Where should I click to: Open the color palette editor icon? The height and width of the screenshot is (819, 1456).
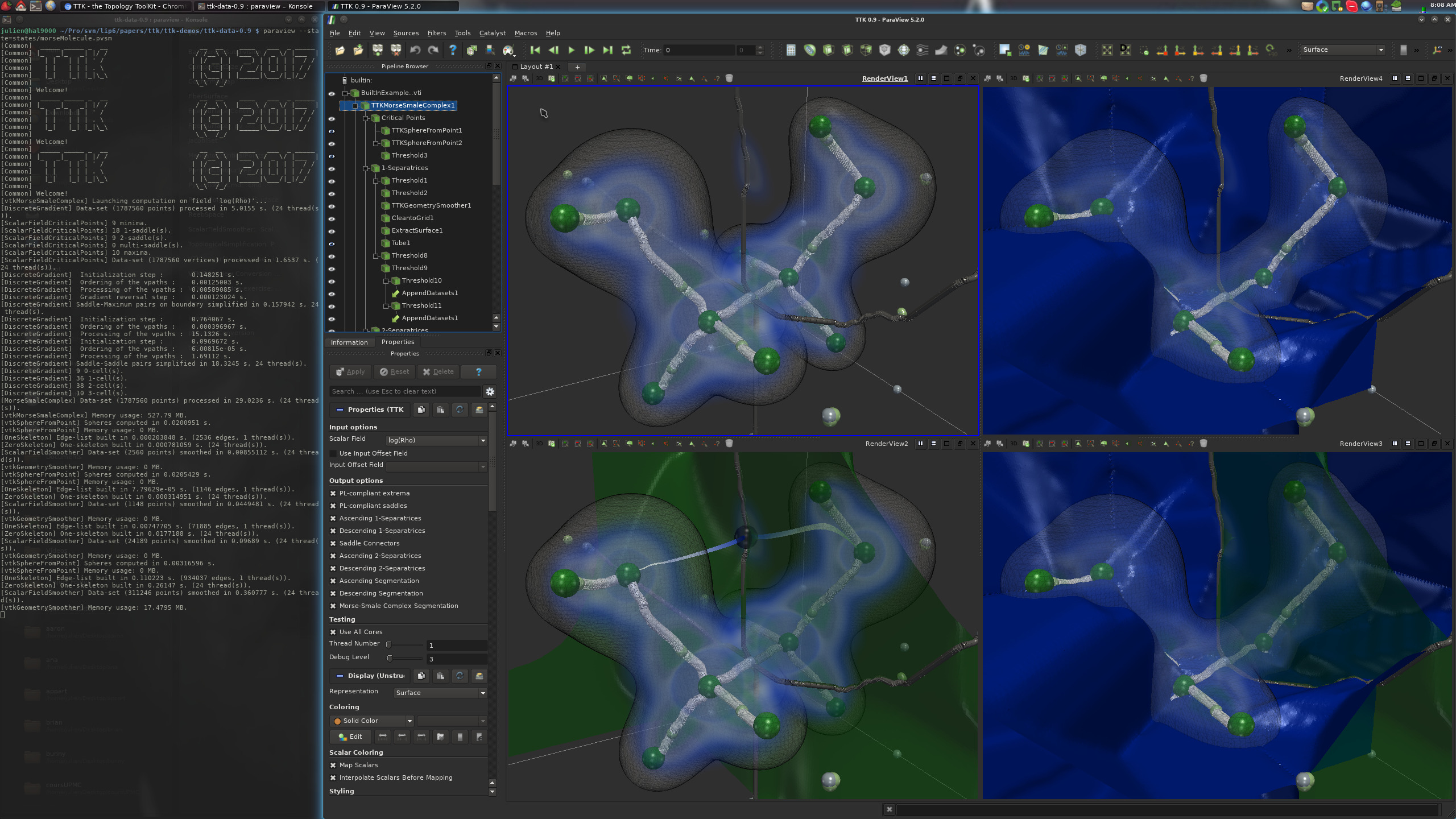[x=508, y=51]
